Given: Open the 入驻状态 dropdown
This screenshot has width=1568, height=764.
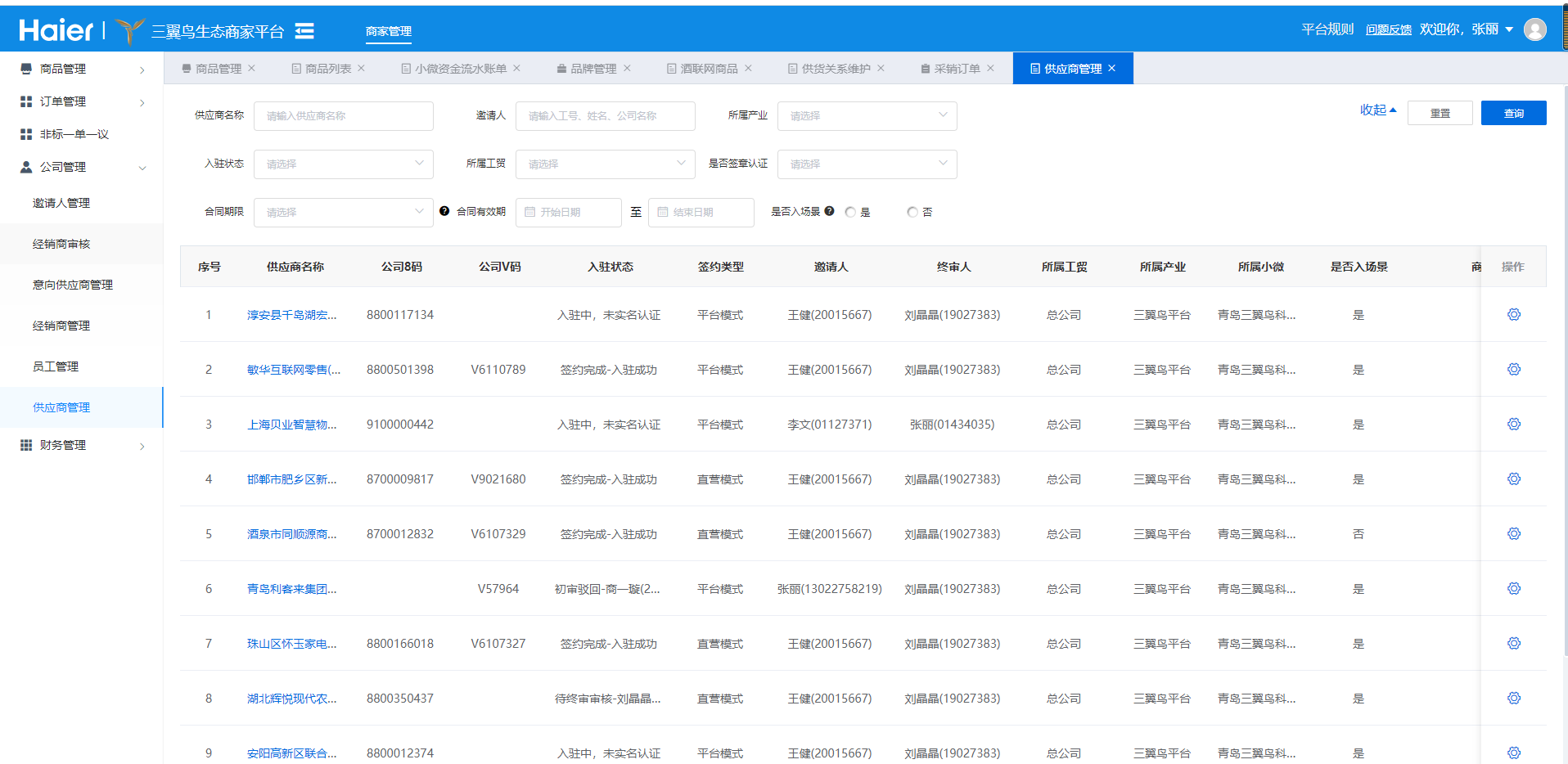Looking at the screenshot, I should [343, 164].
